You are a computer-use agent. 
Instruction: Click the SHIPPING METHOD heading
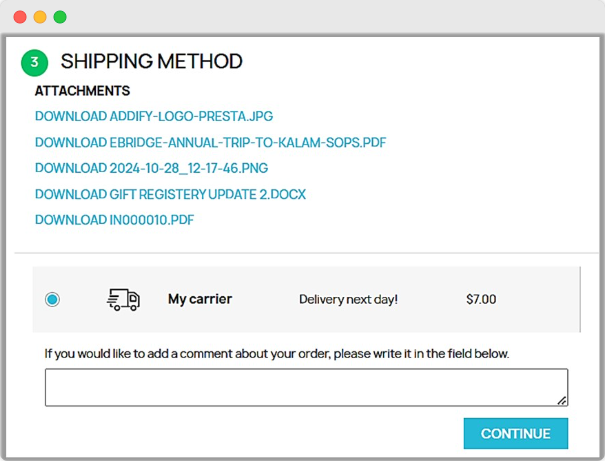click(x=151, y=62)
